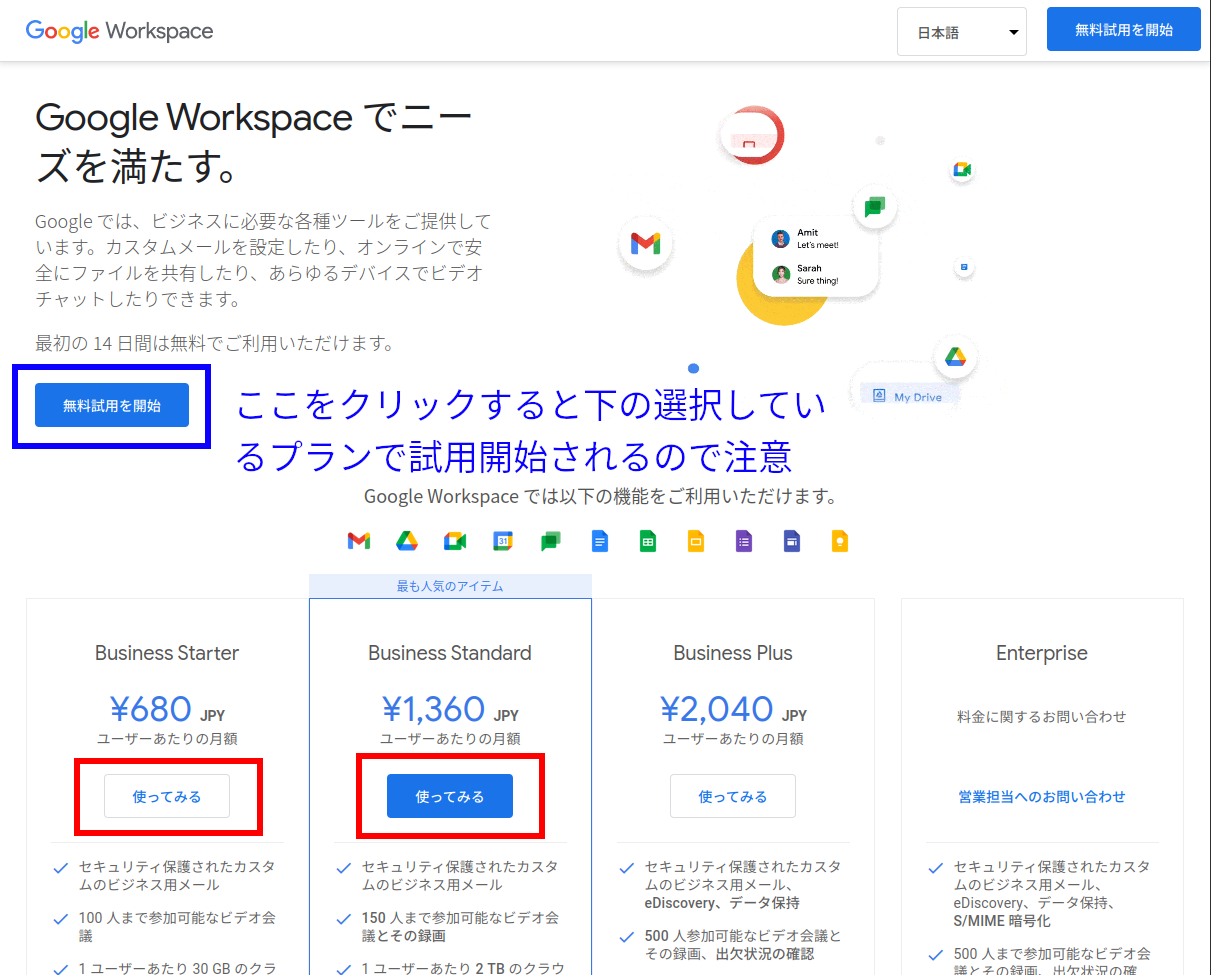Click the 1 ユーザーあたり 30 GB feature line

coord(177,968)
